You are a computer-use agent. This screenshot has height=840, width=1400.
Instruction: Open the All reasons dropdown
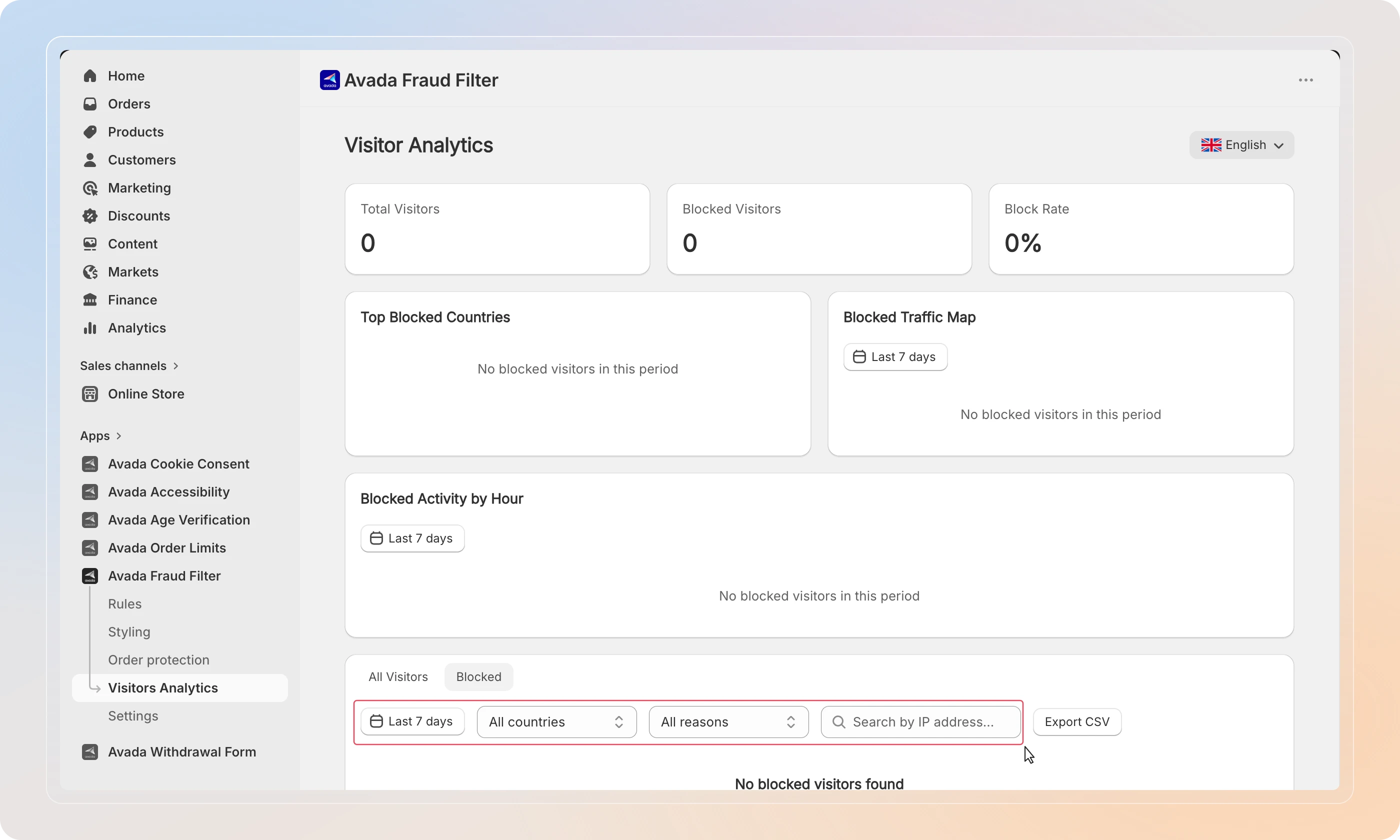pos(729,721)
